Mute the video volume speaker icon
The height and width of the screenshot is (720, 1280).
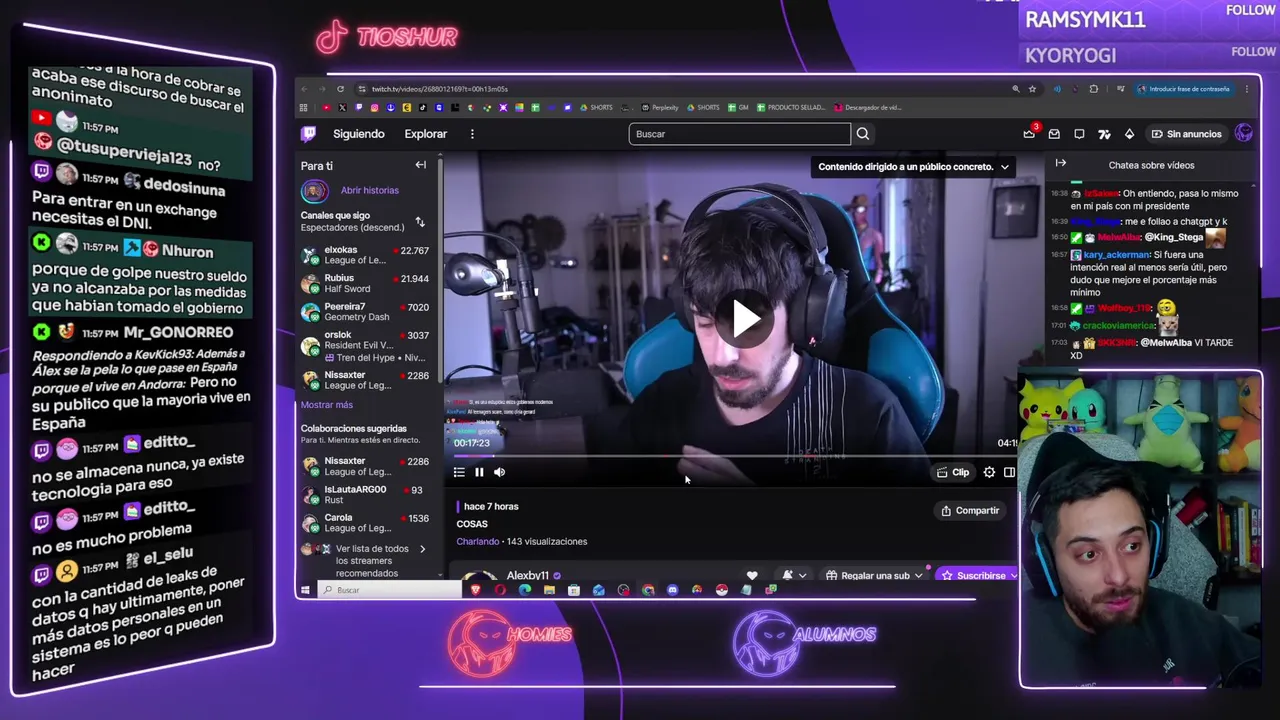pos(499,472)
